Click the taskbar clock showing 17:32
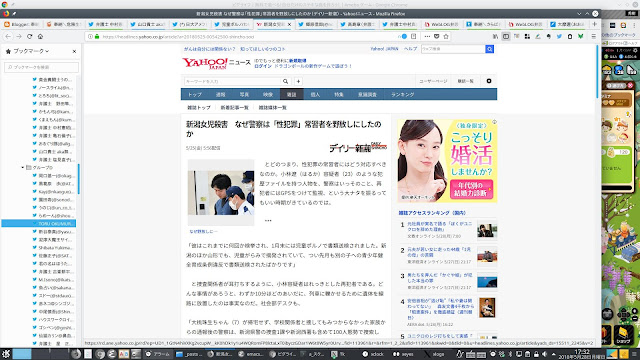The image size is (640, 360). coord(582,354)
